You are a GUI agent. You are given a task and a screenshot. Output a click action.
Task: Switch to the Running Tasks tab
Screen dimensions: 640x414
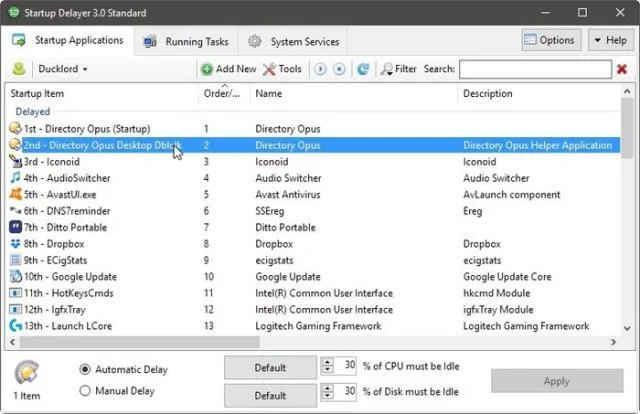pyautogui.click(x=186, y=42)
